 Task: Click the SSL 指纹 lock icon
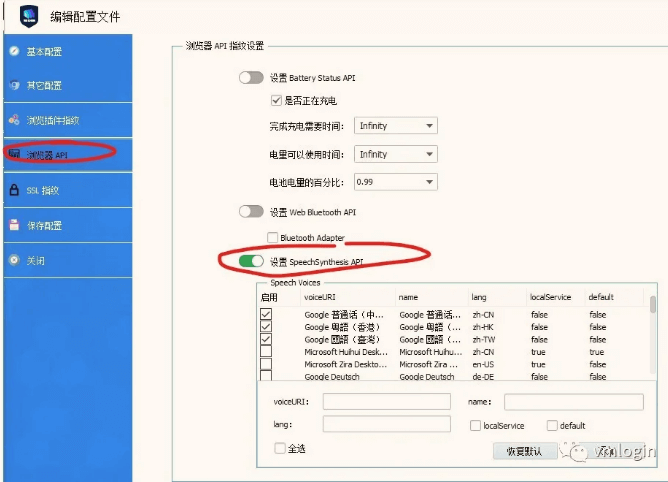pos(14,190)
